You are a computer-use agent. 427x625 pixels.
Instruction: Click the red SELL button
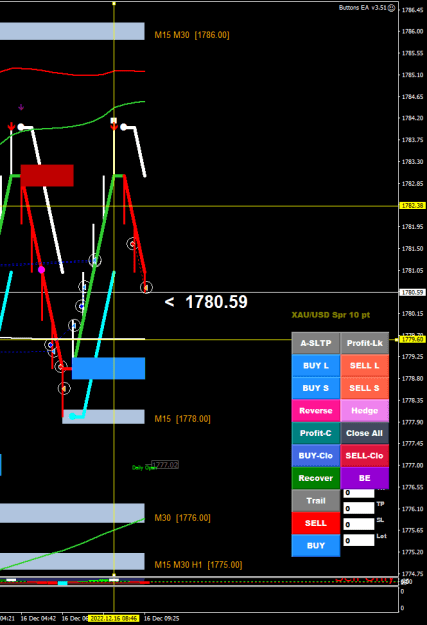click(x=316, y=523)
